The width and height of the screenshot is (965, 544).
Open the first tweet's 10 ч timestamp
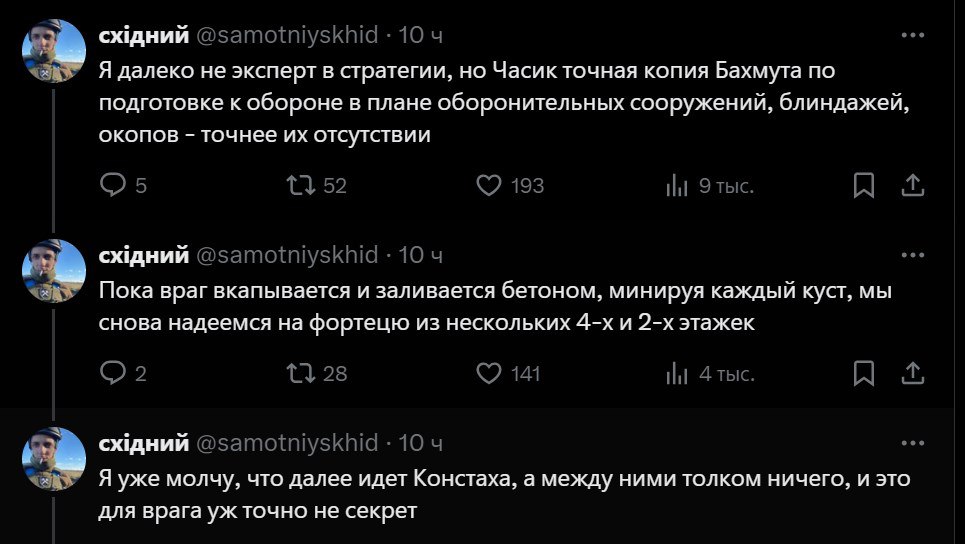421,35
